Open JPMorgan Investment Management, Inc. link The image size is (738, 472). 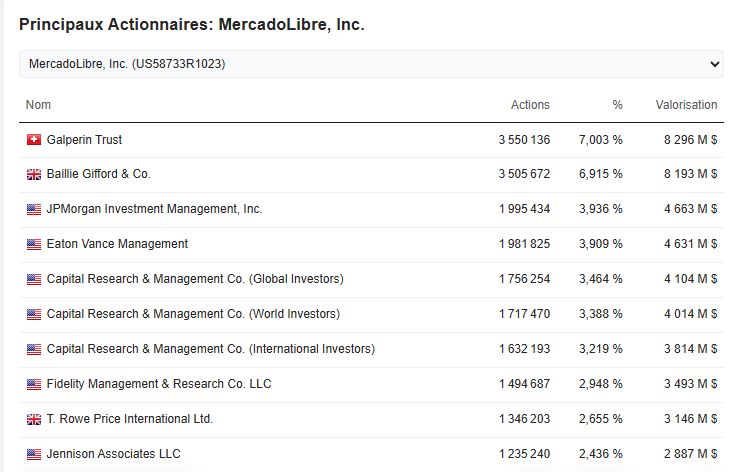coord(154,209)
